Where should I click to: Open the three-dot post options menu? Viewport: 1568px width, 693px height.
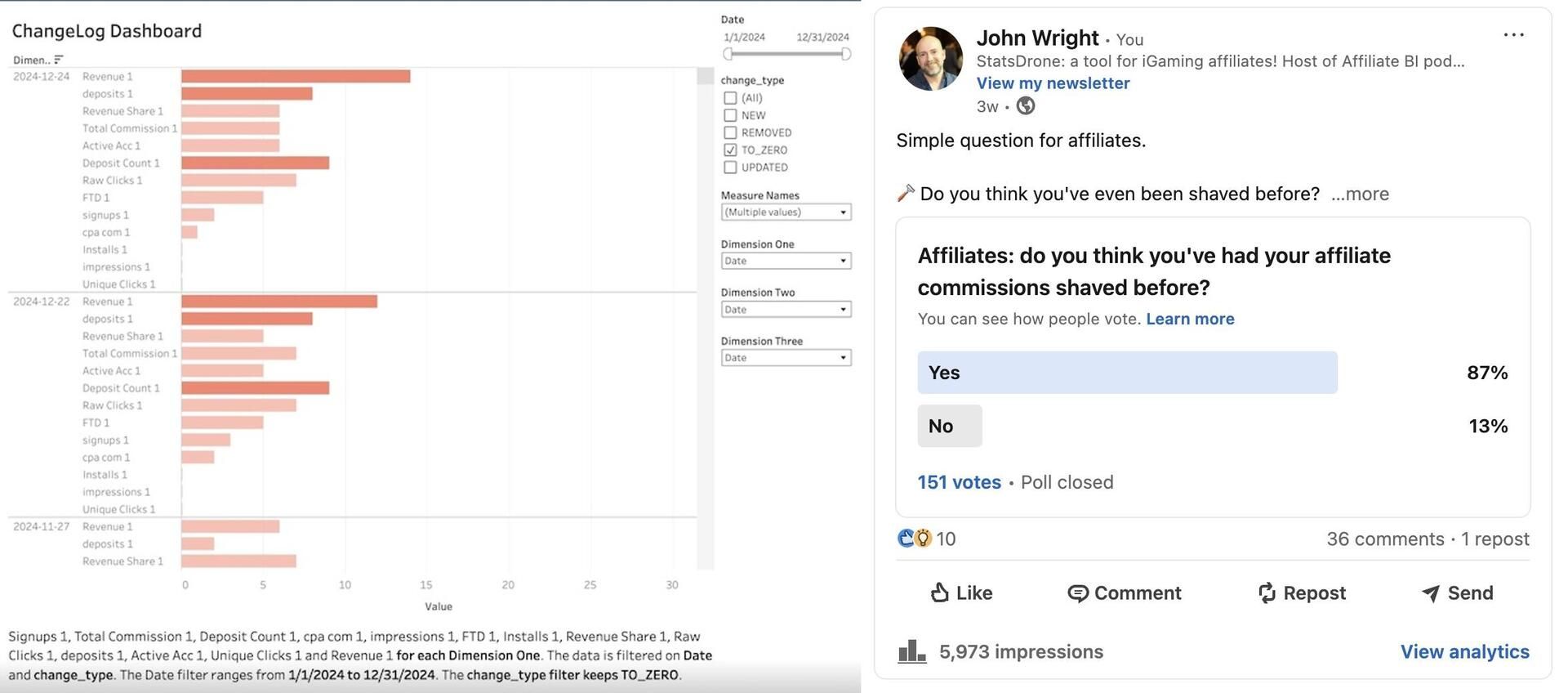(x=1513, y=34)
